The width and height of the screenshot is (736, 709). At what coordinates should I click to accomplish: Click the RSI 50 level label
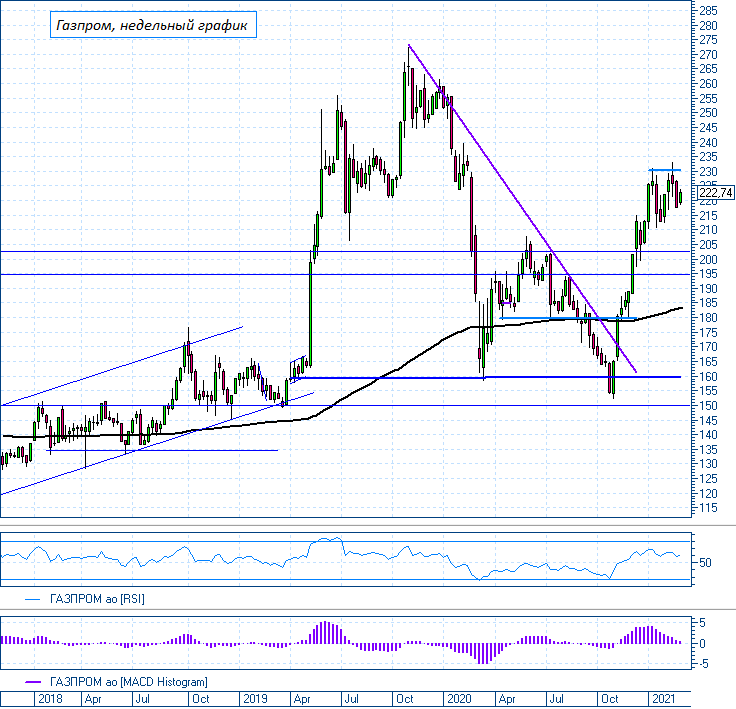pos(705,563)
